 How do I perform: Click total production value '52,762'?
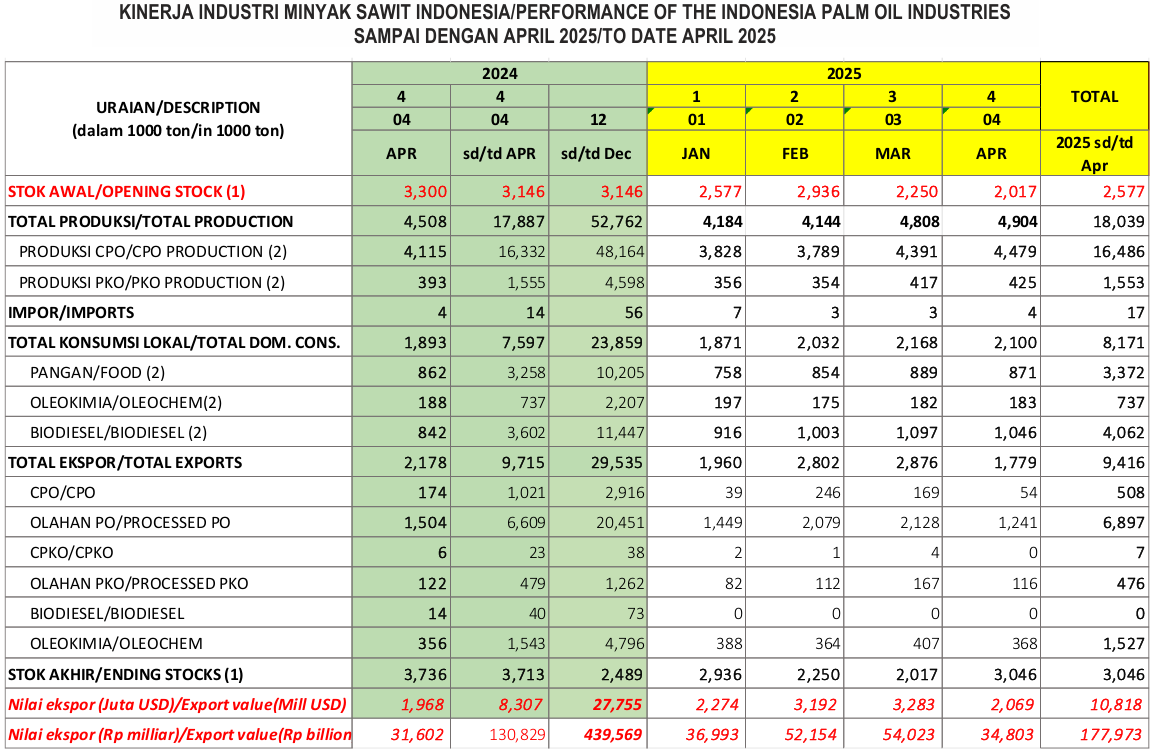click(x=617, y=222)
